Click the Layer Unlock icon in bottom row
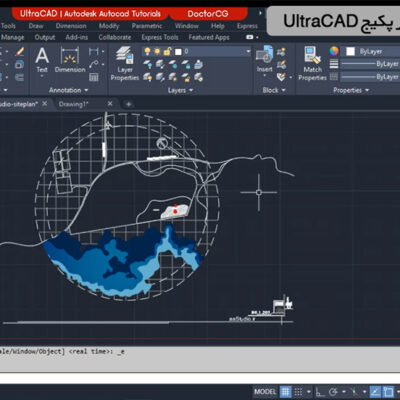Screen dimensions: 400x400 (186, 77)
